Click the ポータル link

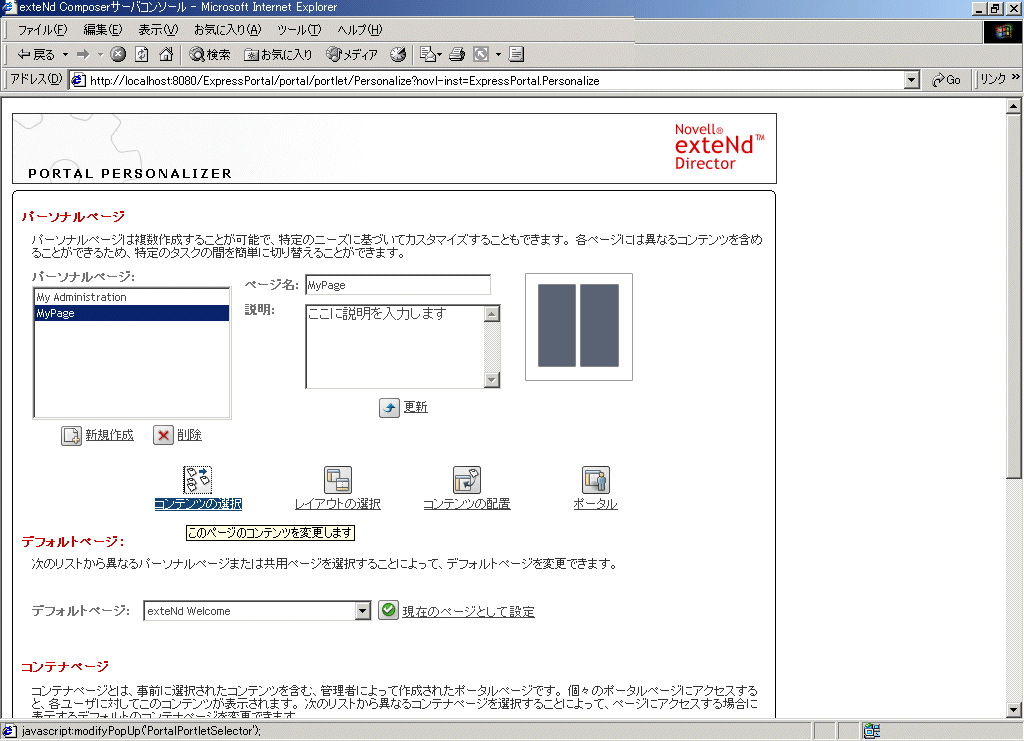pos(595,504)
